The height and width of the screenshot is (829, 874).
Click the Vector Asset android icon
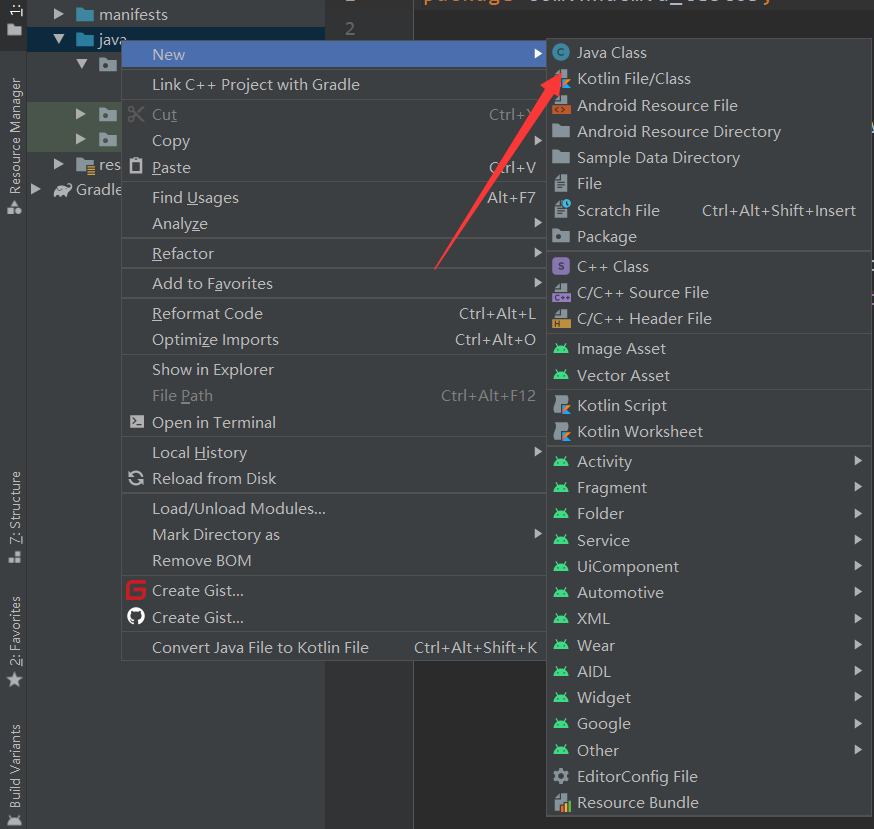tap(561, 375)
